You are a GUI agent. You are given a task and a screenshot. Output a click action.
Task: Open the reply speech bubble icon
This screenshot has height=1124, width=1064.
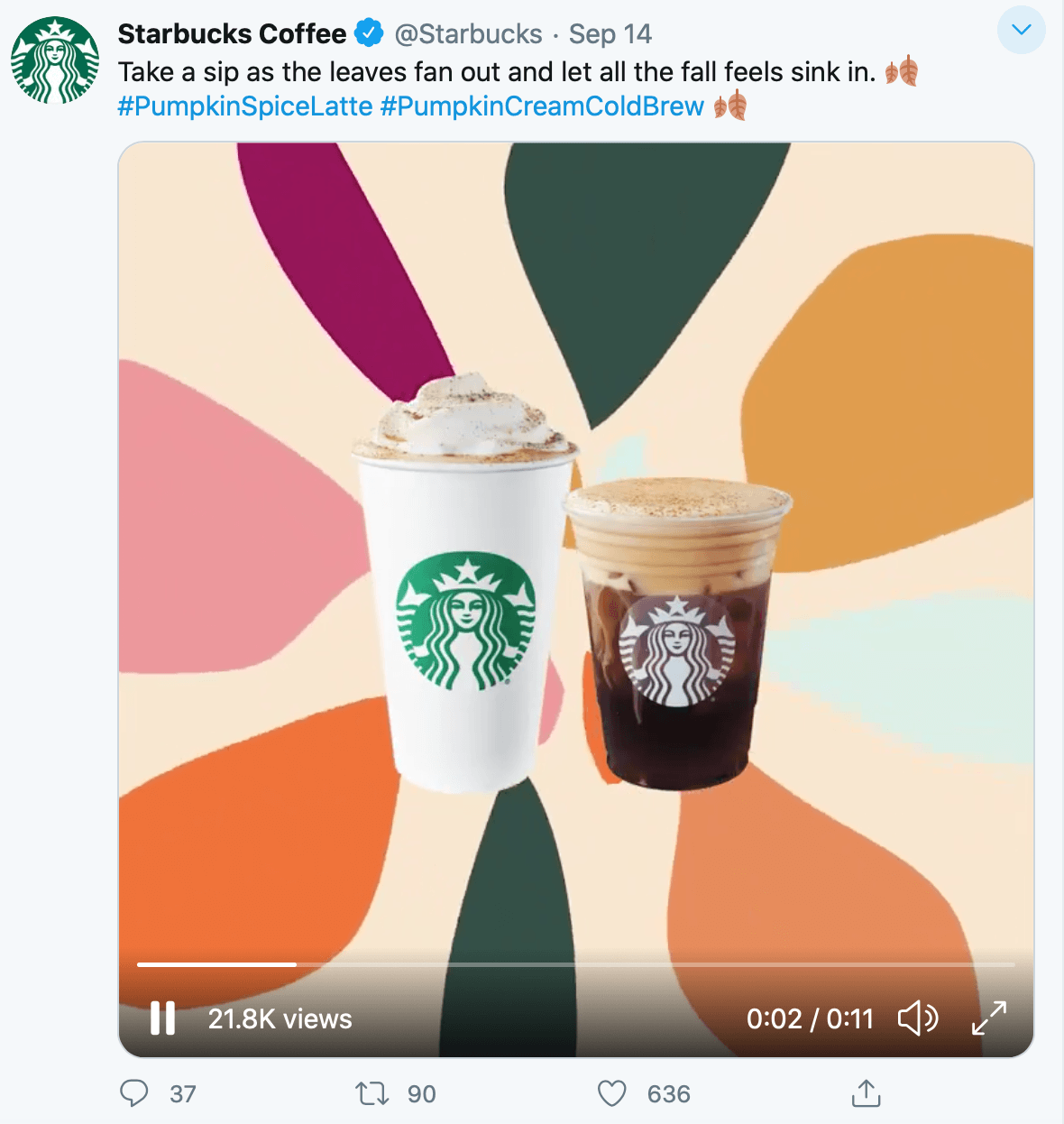(x=133, y=1093)
